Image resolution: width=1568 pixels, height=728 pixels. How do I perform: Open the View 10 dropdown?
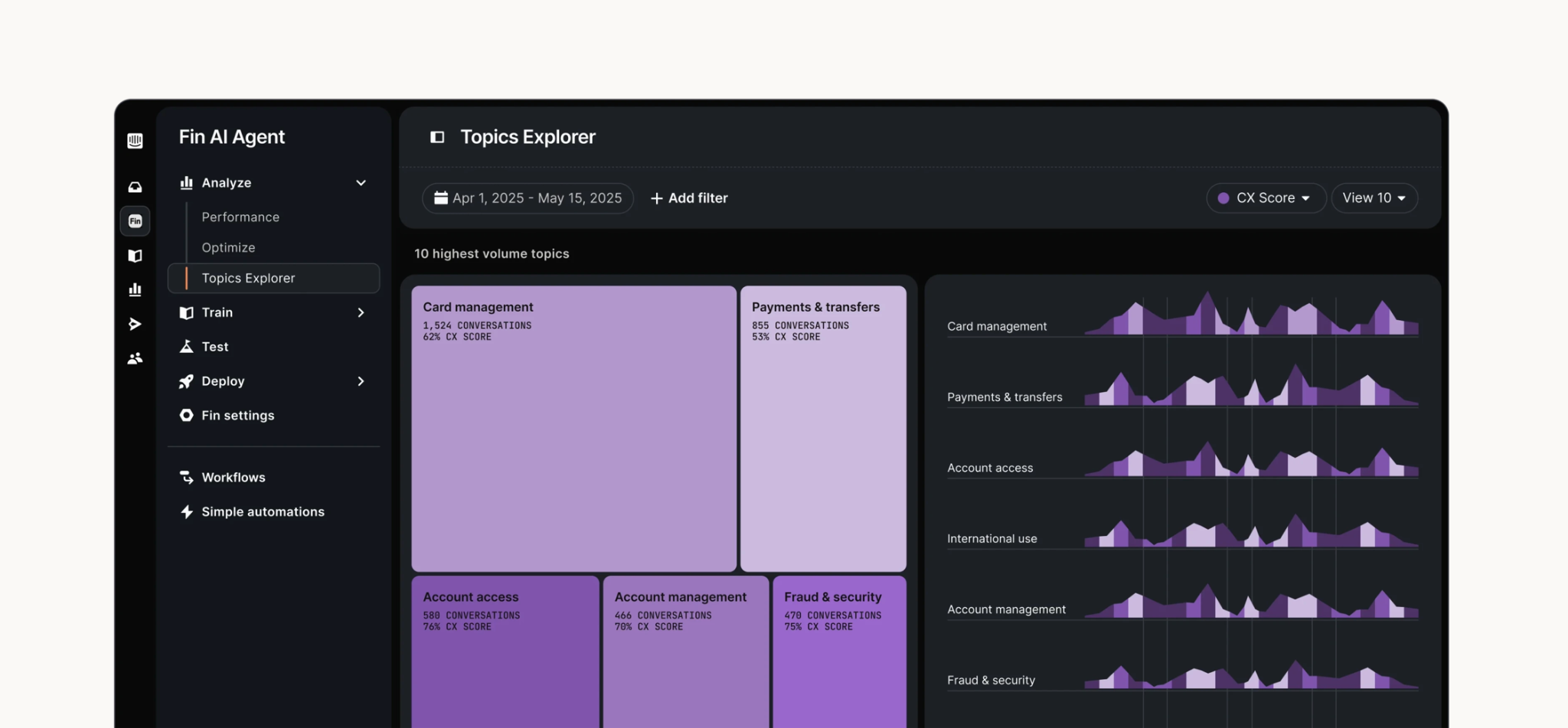(x=1374, y=198)
